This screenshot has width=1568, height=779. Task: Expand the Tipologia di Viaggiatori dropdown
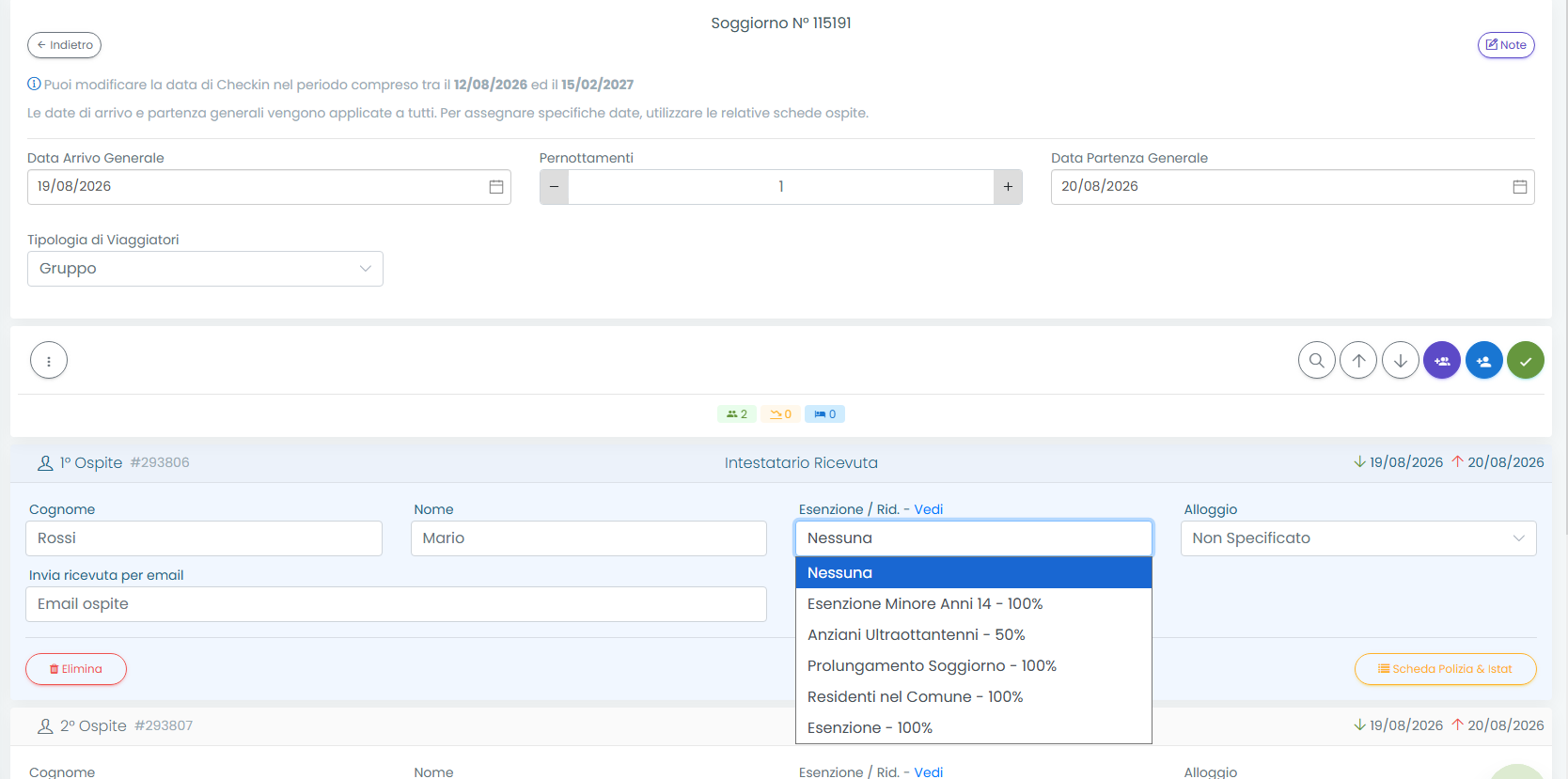205,269
